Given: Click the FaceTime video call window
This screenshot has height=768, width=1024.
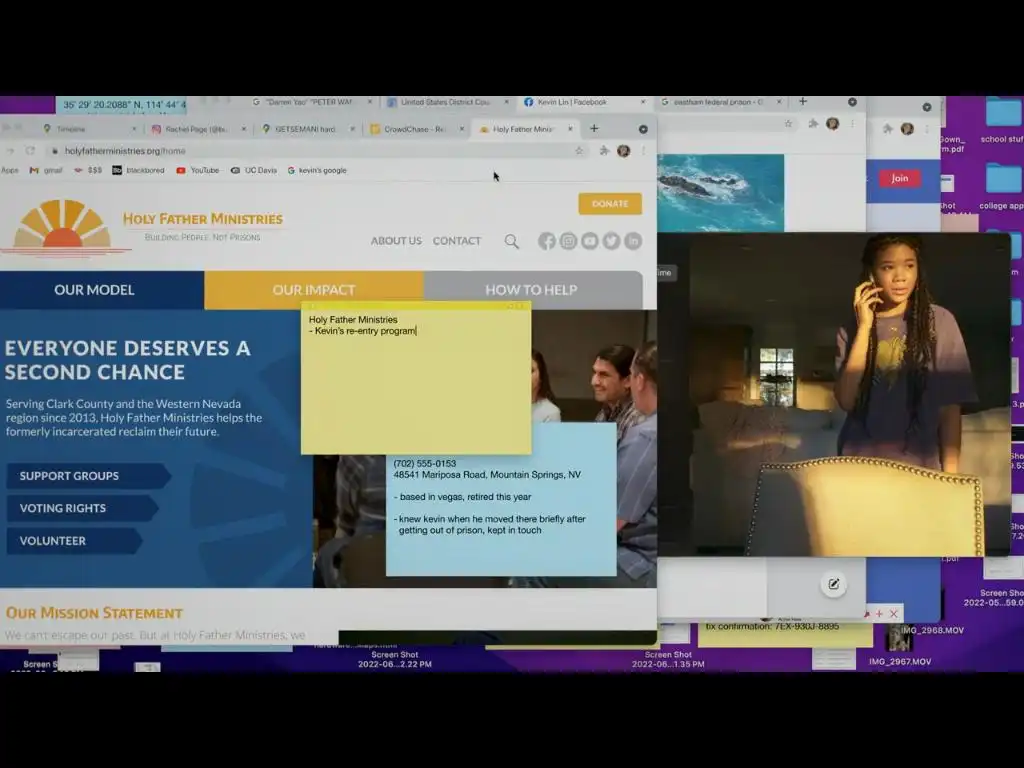Looking at the screenshot, I should [833, 394].
